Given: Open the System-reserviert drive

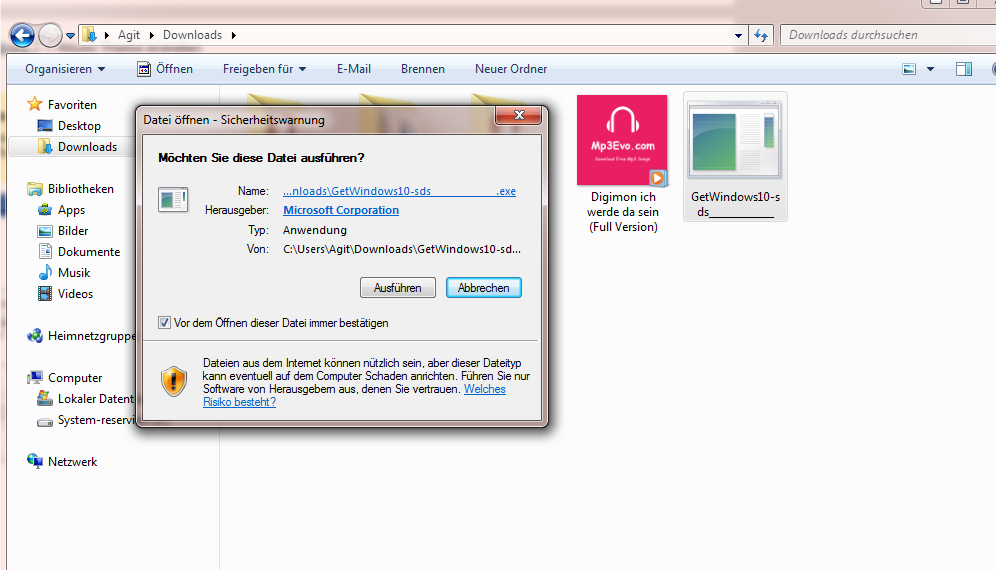Looking at the screenshot, I should coord(97,419).
